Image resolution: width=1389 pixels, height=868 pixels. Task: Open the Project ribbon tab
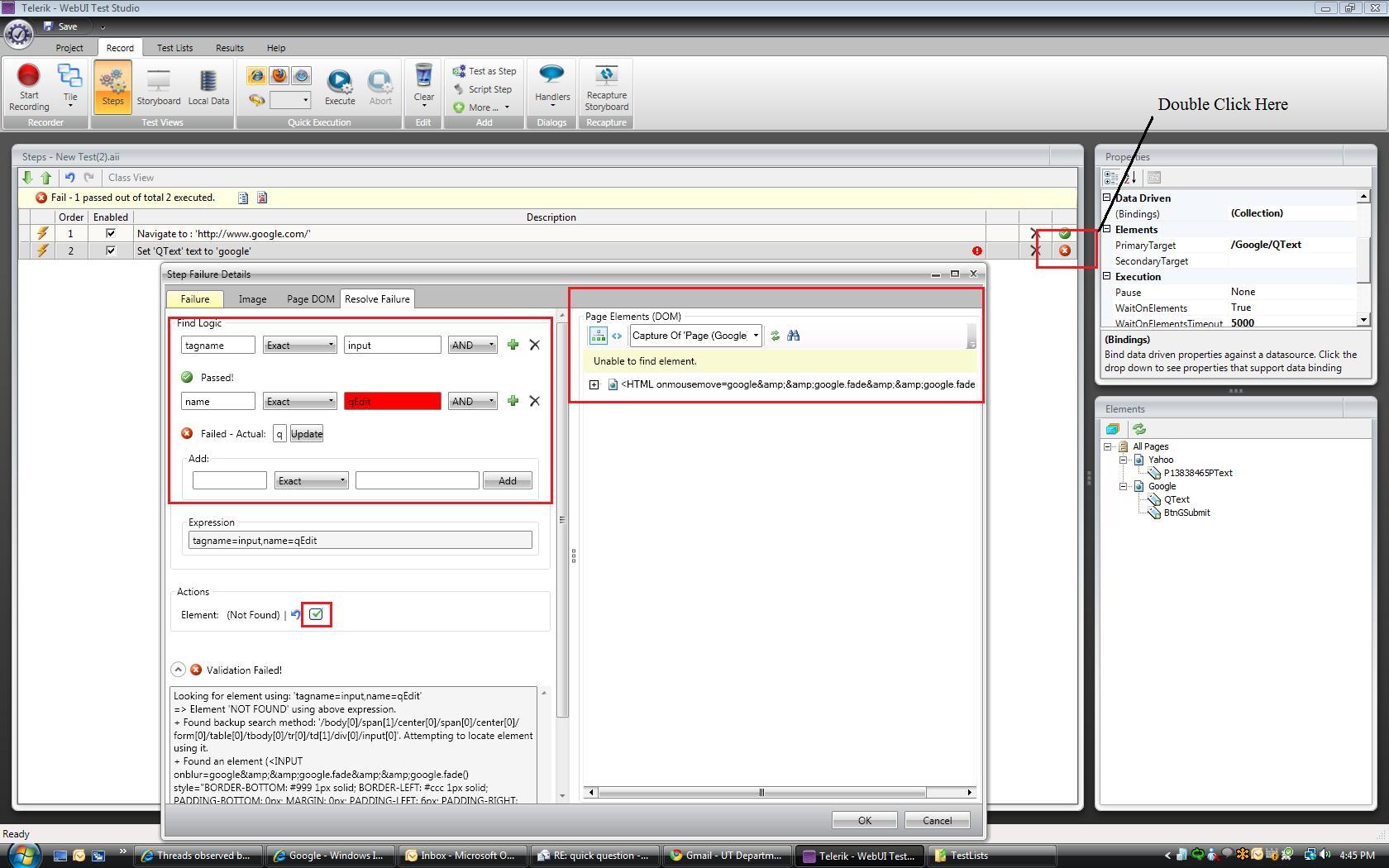[x=69, y=48]
